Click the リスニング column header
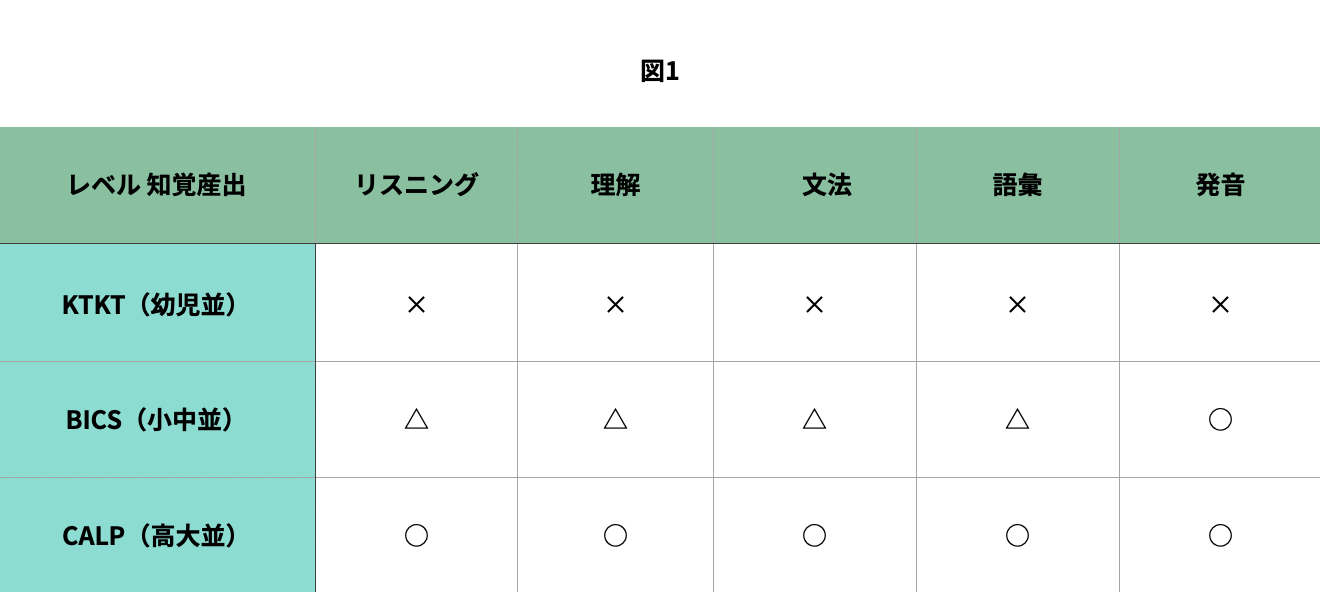 click(x=416, y=185)
